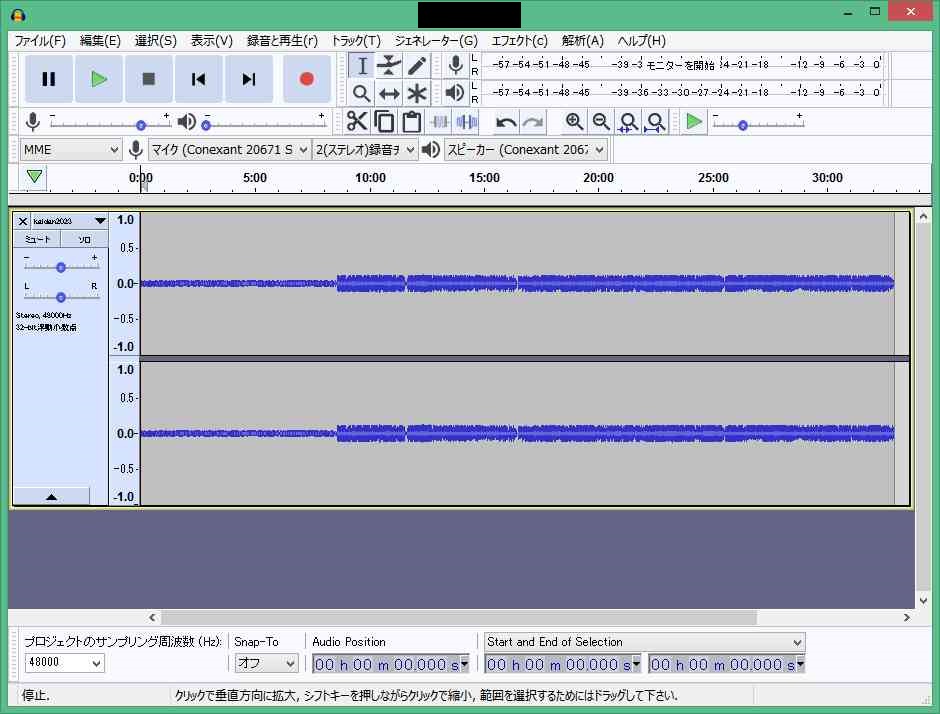This screenshot has height=714, width=940.
Task: Select the Zoom magnifier tool
Action: (361, 93)
